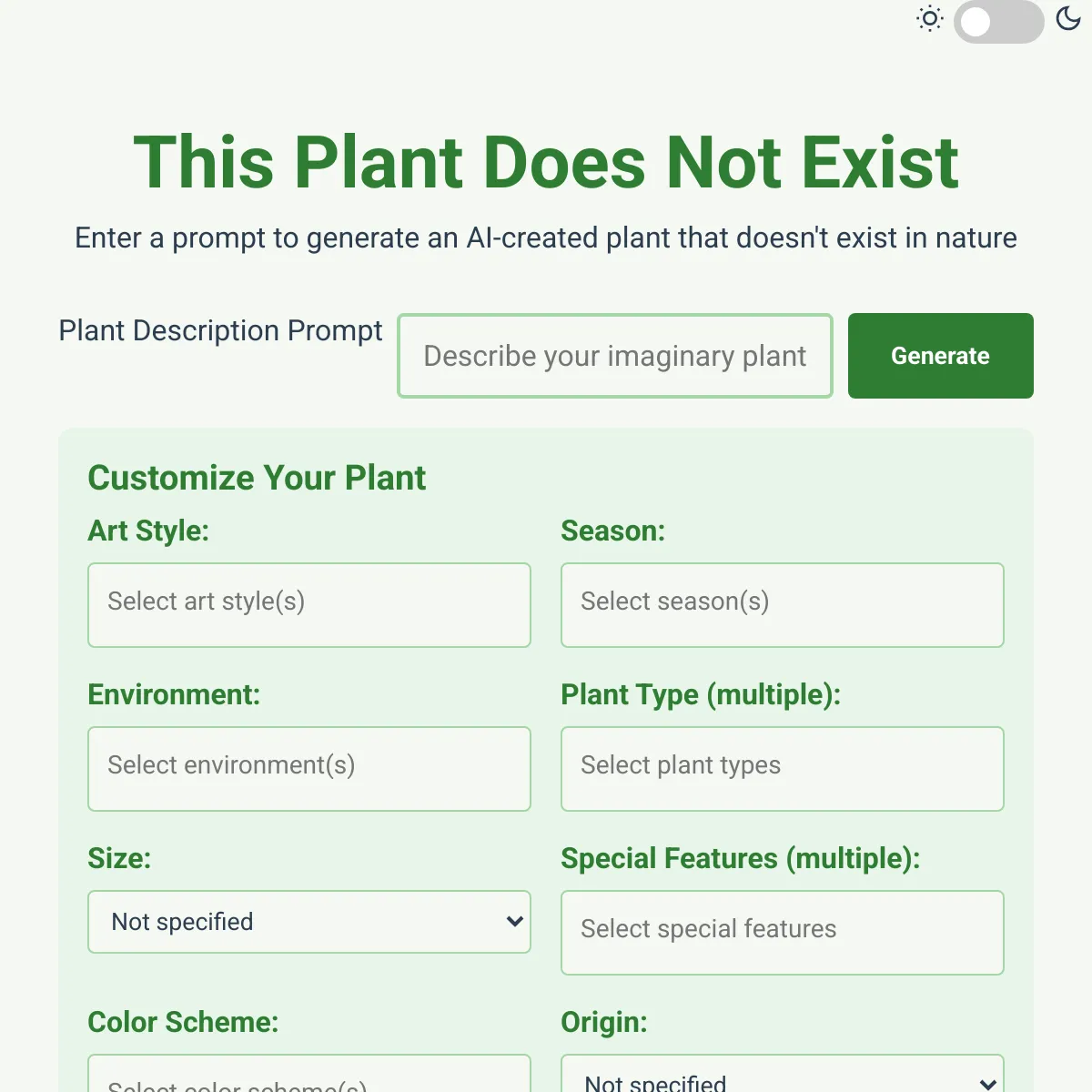Viewport: 1092px width, 1092px height.
Task: Click the 'Customize Your Plant' heading
Action: (x=257, y=478)
